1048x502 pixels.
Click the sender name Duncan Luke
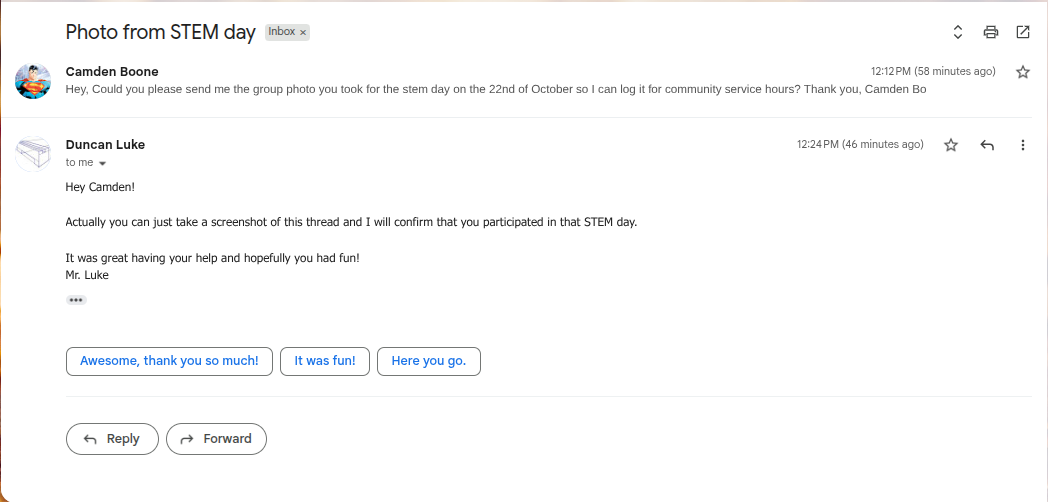105,144
